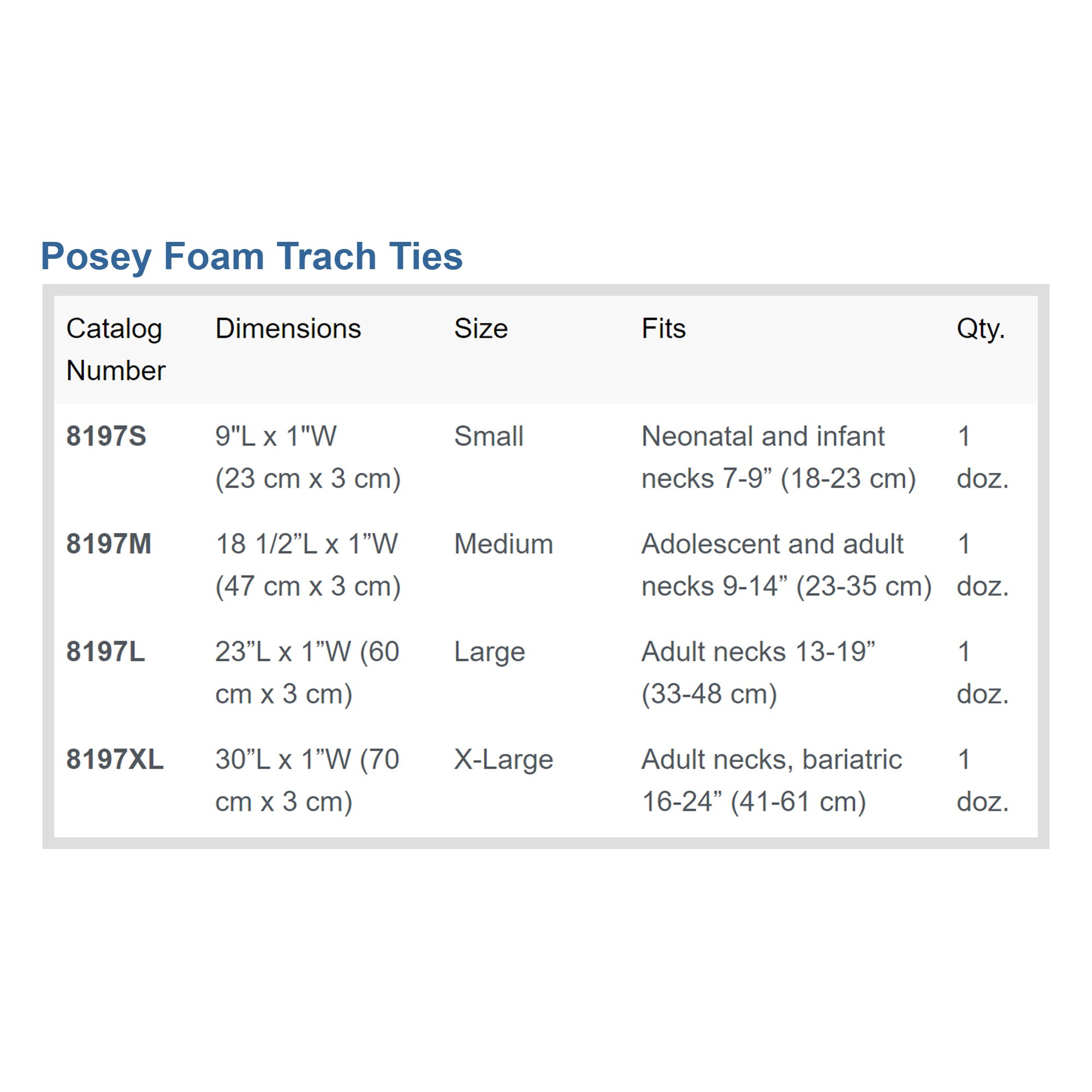Image resolution: width=1092 pixels, height=1092 pixels.
Task: Click the 18 1/2"L x 1"W dimensions cell
Action: [x=307, y=565]
